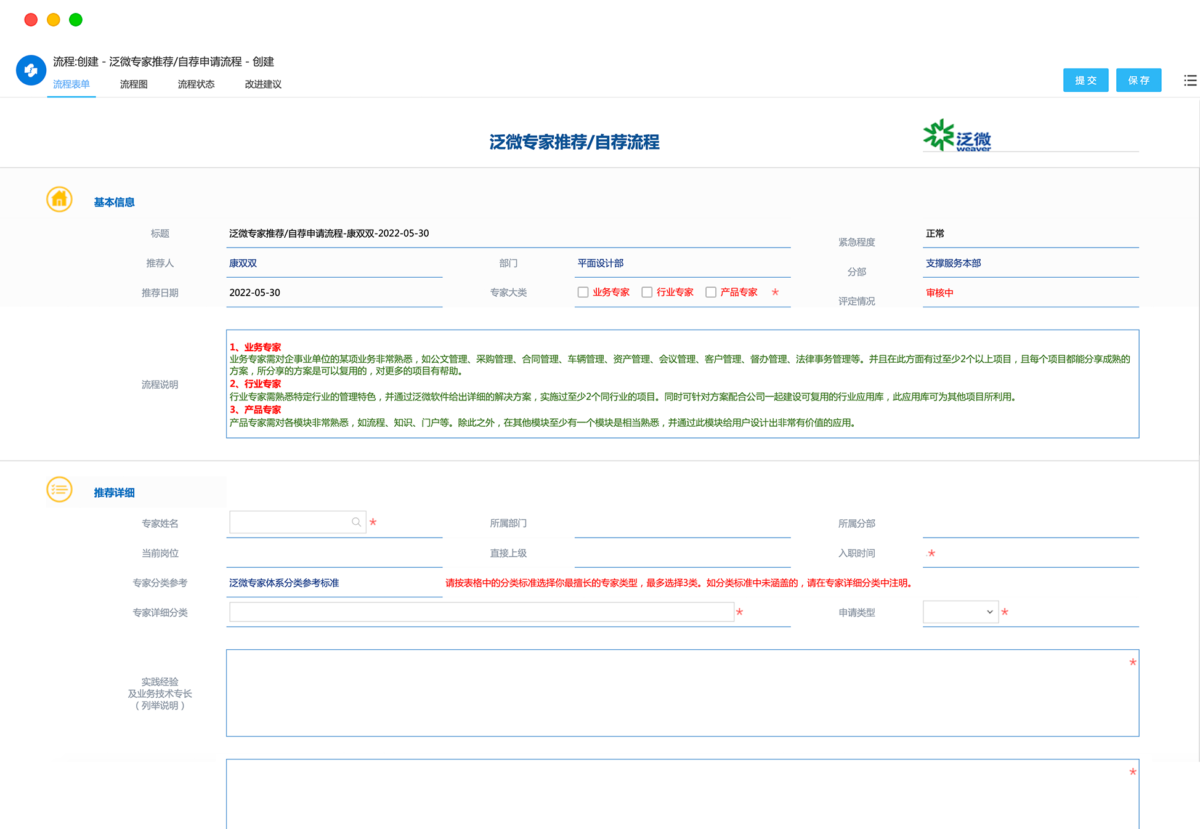
Task: Tick the 产品专家 checkbox
Action: pos(711,293)
